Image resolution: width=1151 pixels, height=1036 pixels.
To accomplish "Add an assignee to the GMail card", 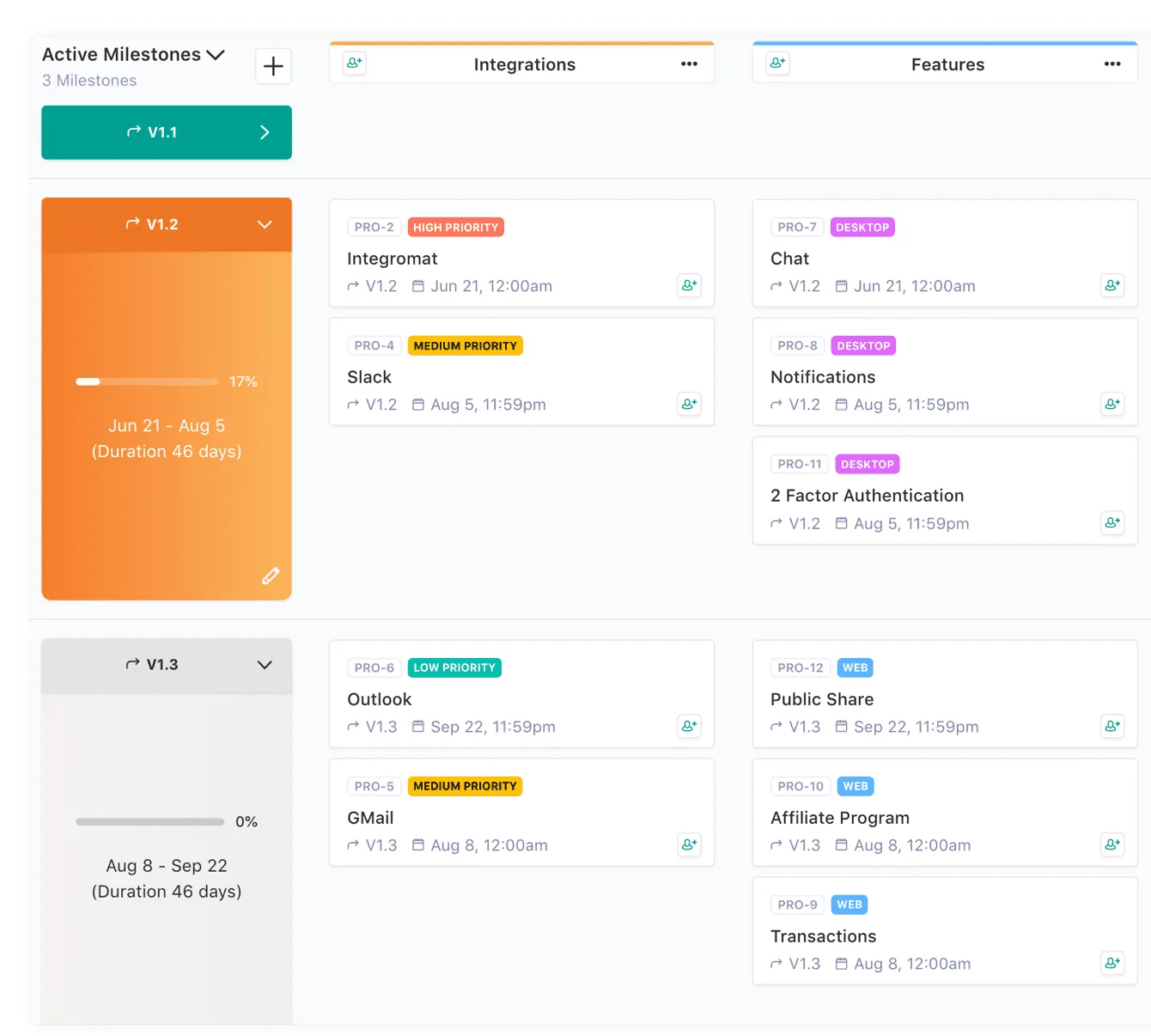I will [689, 844].
